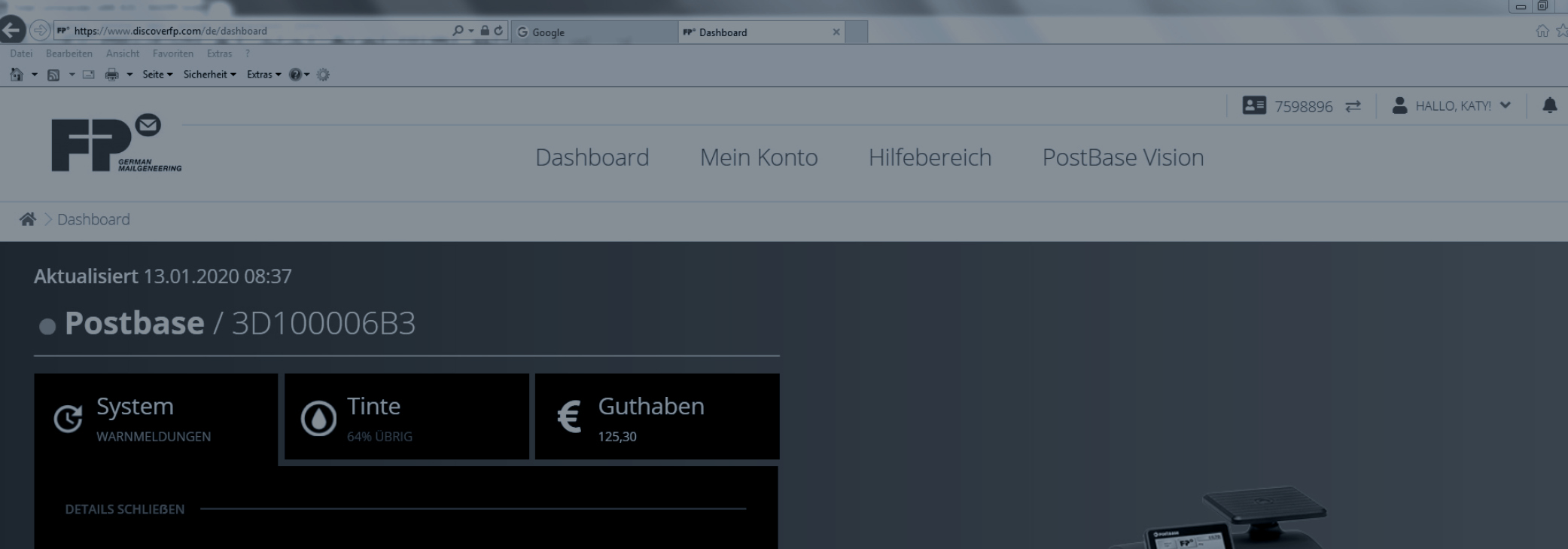
Task: Open the Guthaben credit tile
Action: [x=656, y=416]
